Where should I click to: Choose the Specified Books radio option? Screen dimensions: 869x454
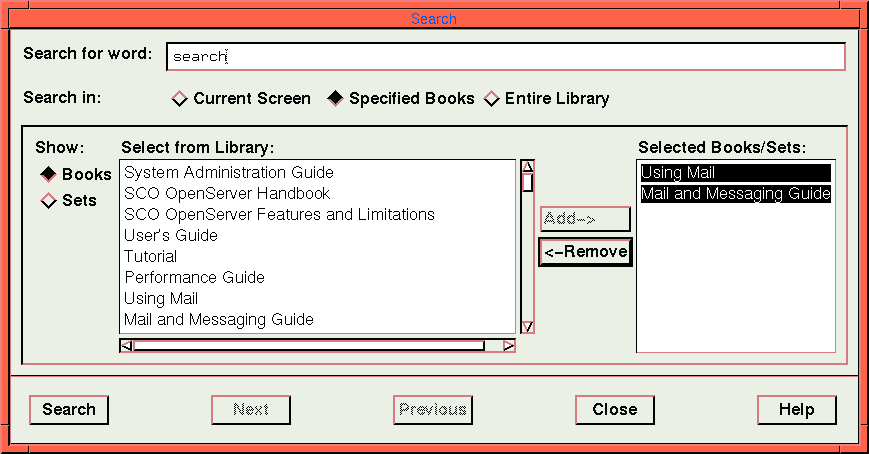coord(335,99)
